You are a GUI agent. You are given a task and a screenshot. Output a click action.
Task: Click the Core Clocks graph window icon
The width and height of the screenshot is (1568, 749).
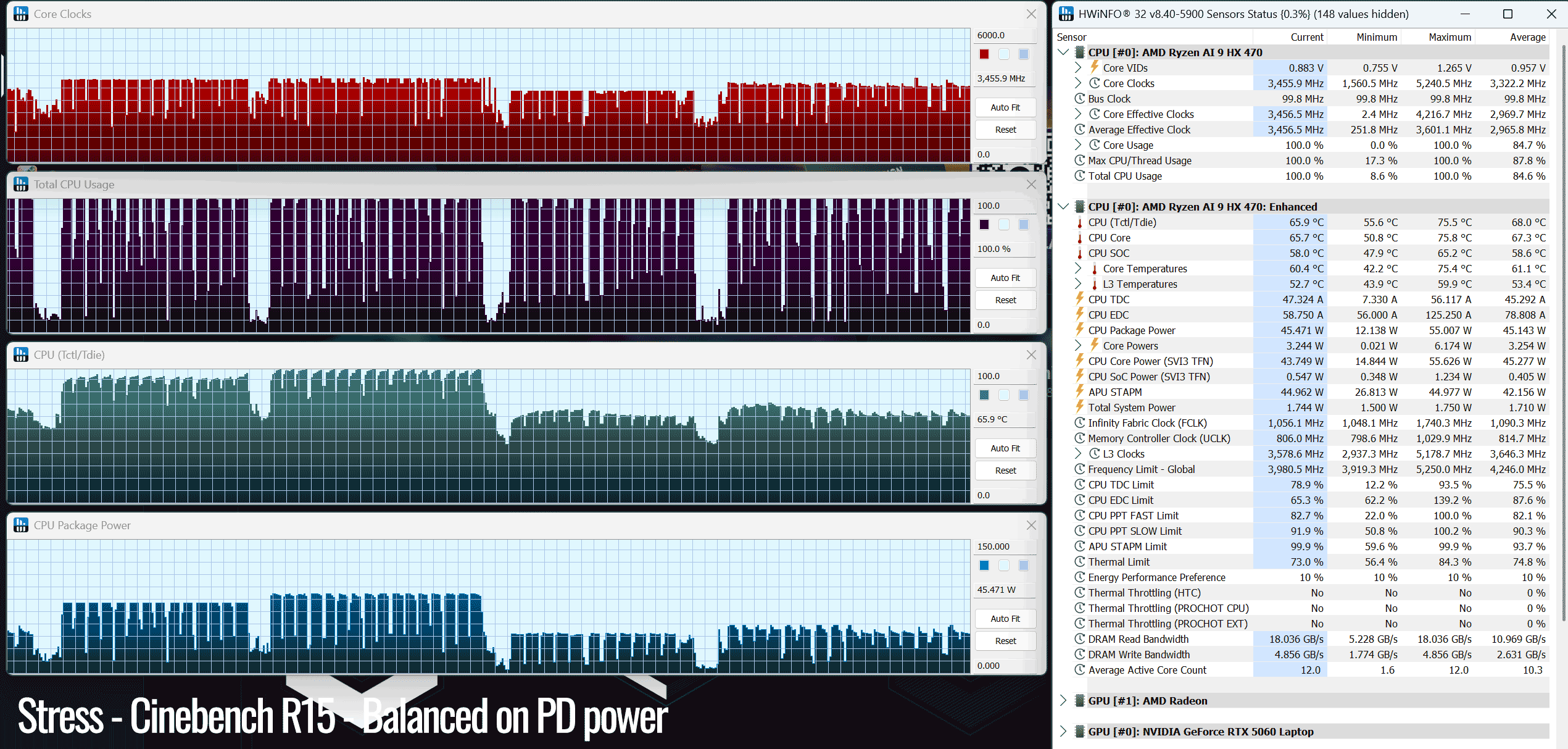point(21,14)
